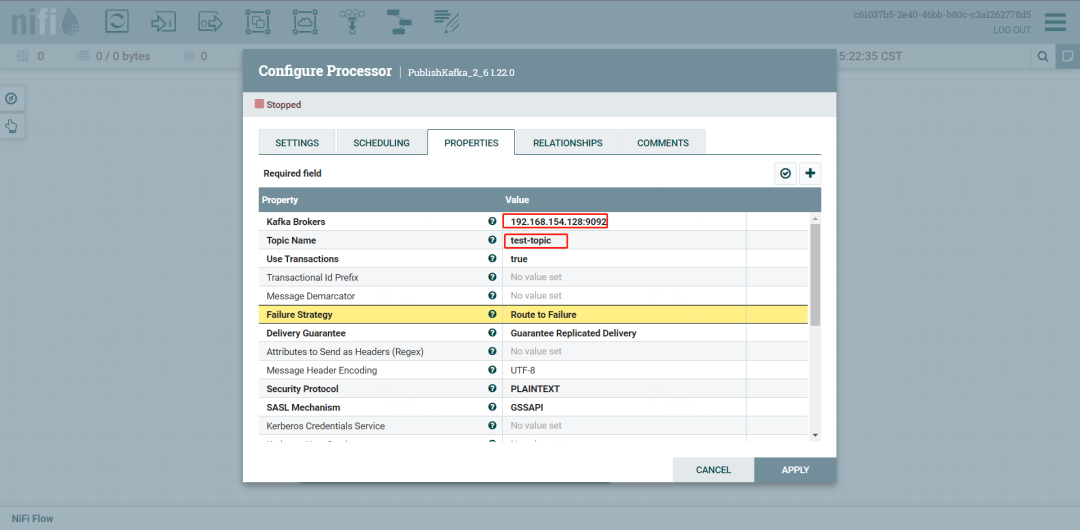Open the canvas search magnifier
The width and height of the screenshot is (1080, 530).
(x=1043, y=57)
